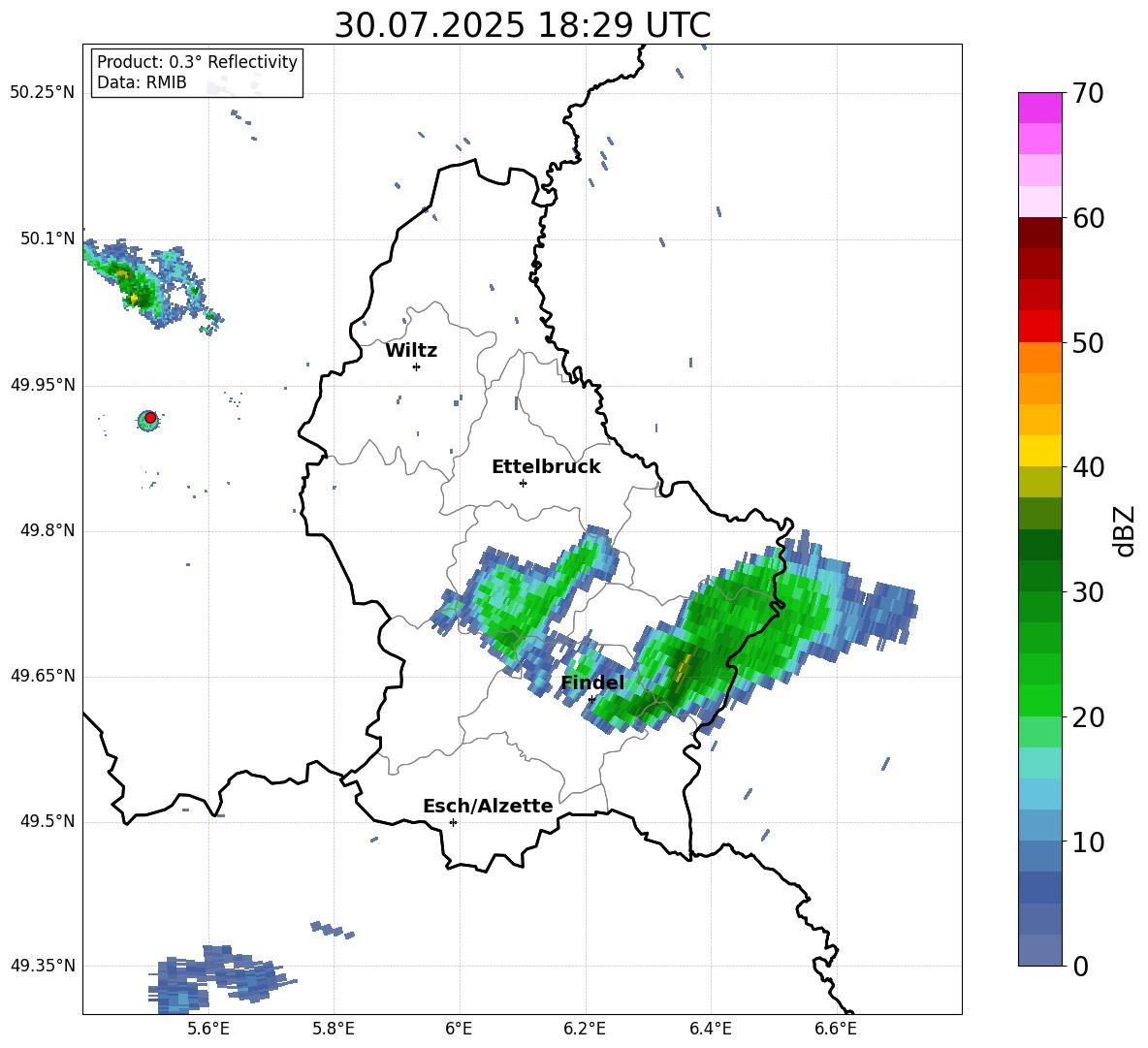
Task: Click the colorbar tick value 50
Action: (1088, 342)
